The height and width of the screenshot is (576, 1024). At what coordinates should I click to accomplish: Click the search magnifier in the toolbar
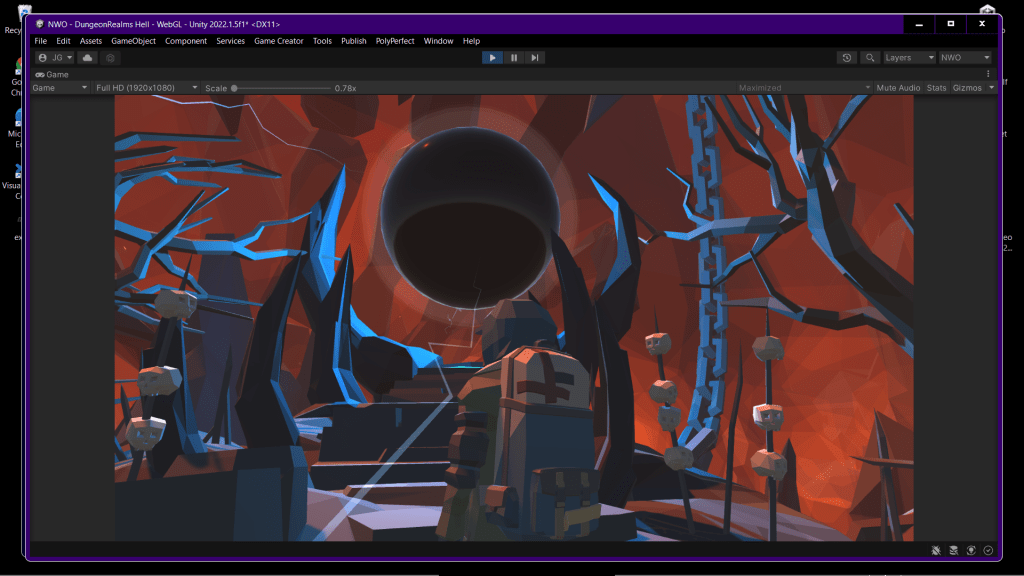tap(870, 58)
